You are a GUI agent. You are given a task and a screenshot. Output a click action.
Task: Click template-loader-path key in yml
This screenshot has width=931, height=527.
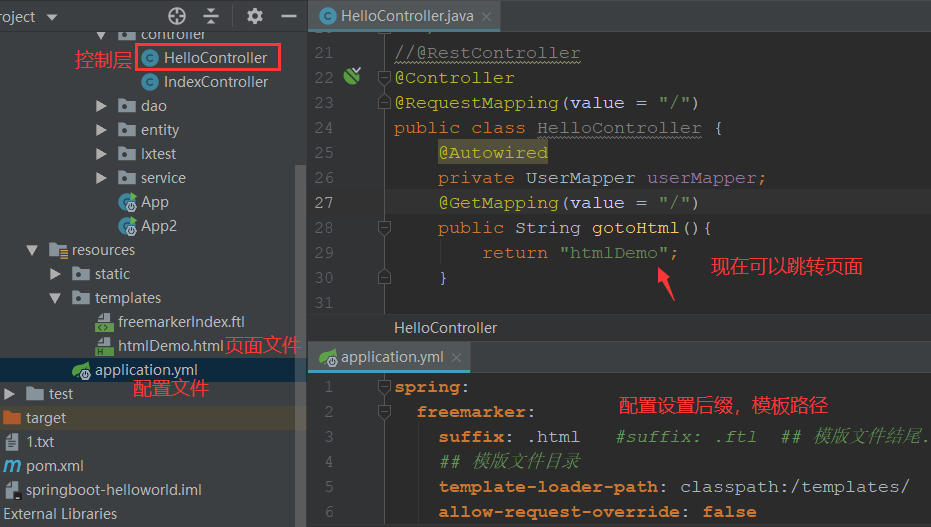pyautogui.click(x=548, y=487)
